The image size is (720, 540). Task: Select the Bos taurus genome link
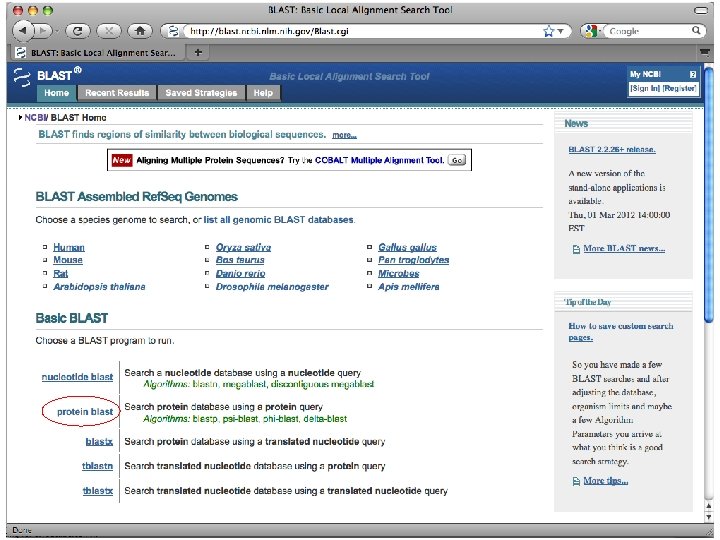240,260
